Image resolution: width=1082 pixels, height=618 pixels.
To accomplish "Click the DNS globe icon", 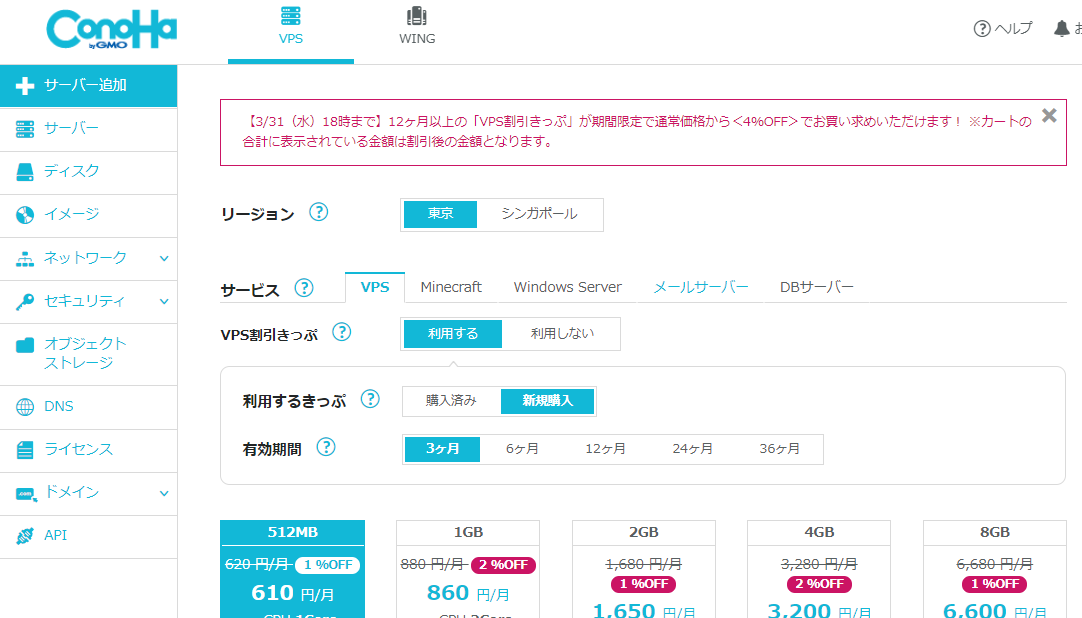I will click(25, 407).
